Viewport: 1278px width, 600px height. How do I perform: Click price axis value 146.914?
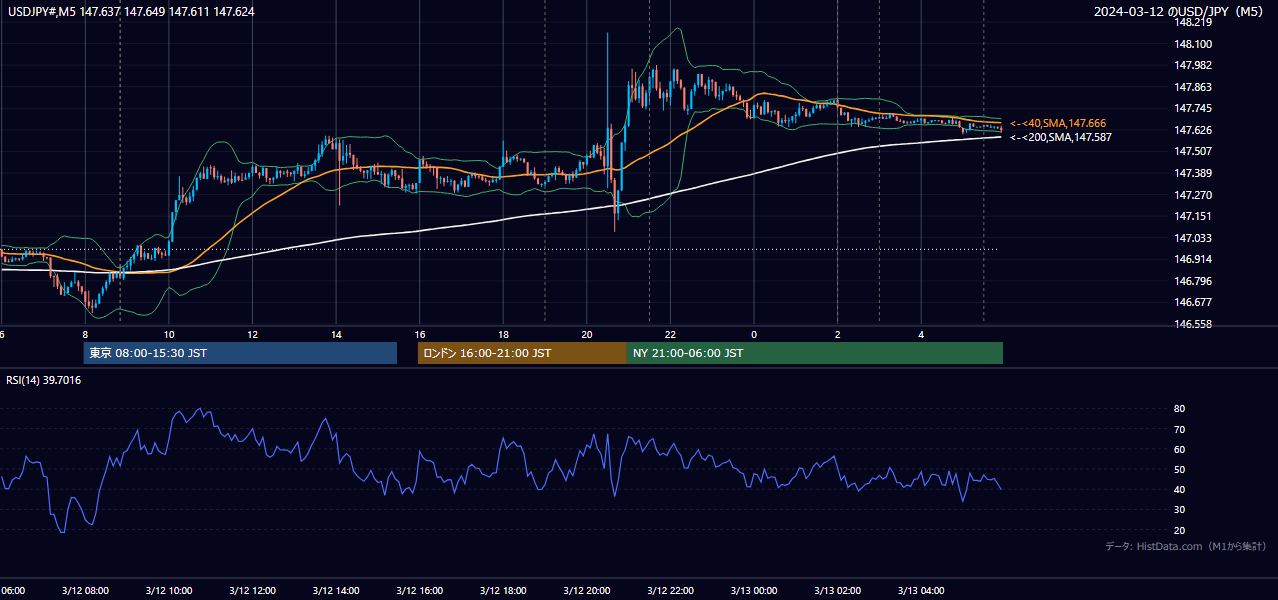tap(1194, 259)
